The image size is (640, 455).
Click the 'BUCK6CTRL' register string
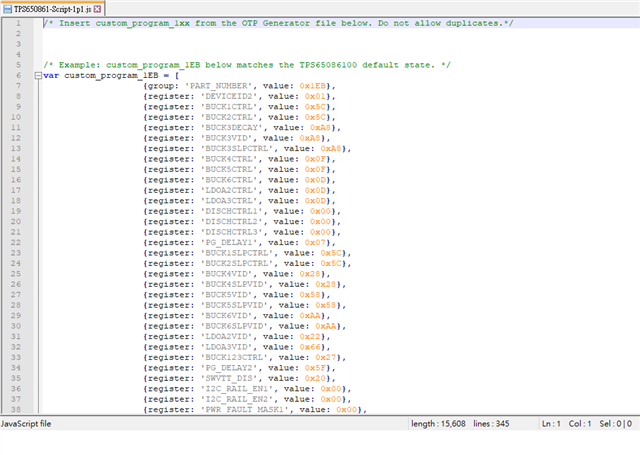229,180
